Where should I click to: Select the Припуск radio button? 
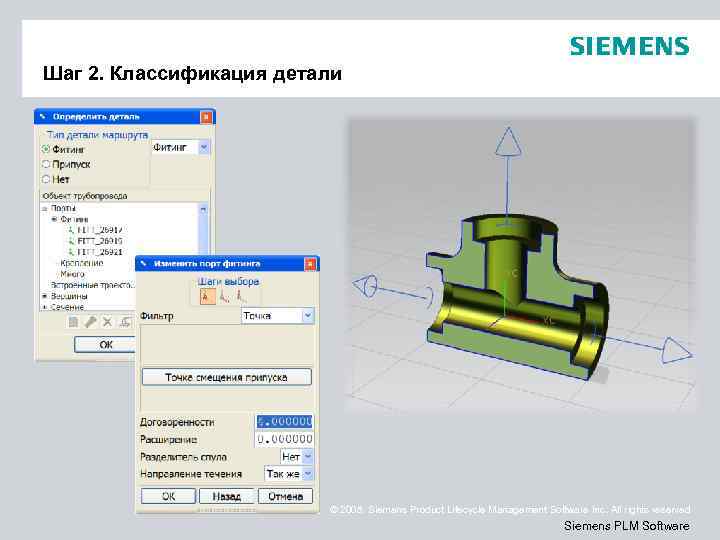pyautogui.click(x=45, y=164)
